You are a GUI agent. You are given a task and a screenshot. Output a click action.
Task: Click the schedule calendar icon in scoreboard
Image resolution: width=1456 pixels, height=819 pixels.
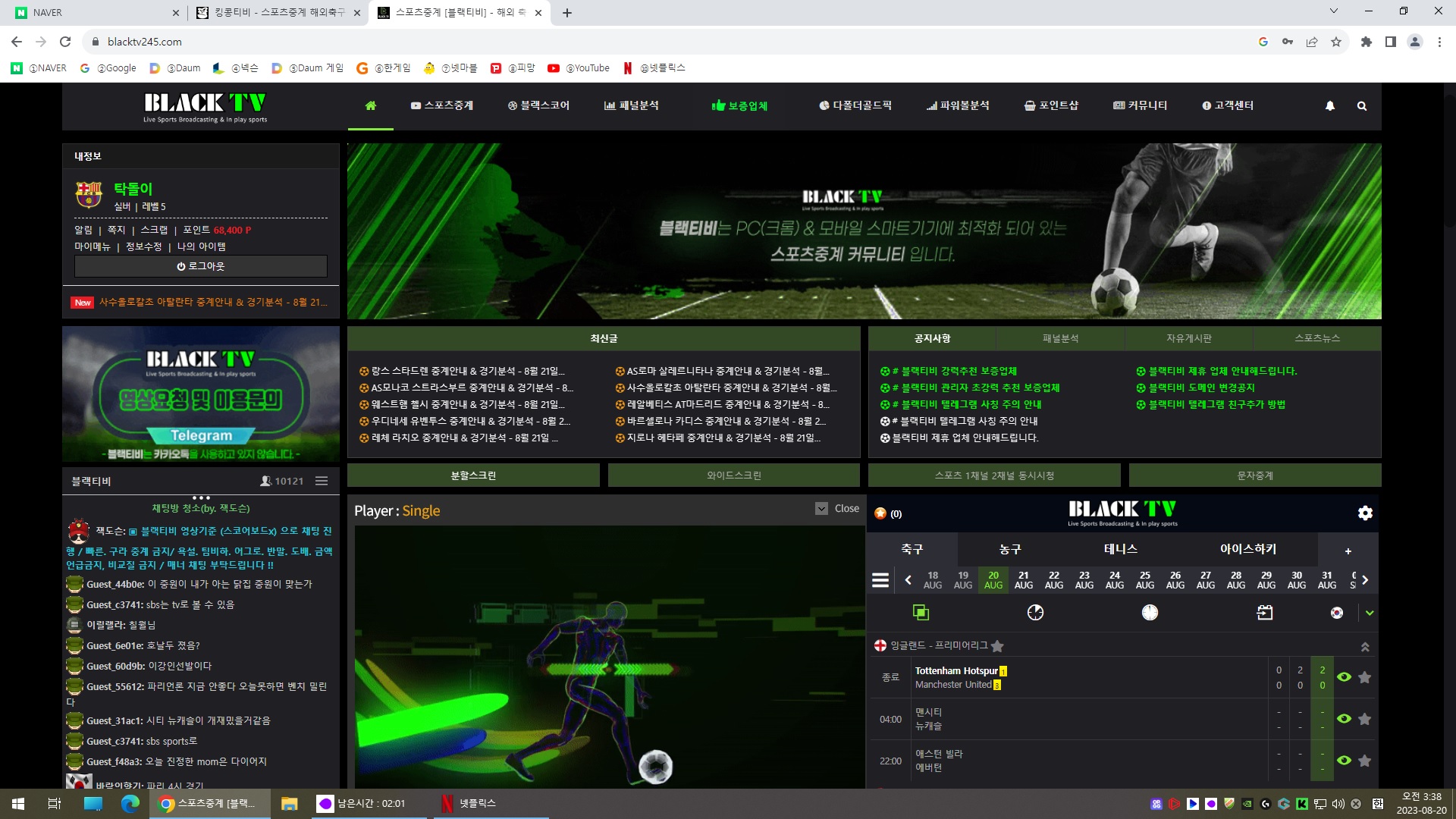point(1264,612)
